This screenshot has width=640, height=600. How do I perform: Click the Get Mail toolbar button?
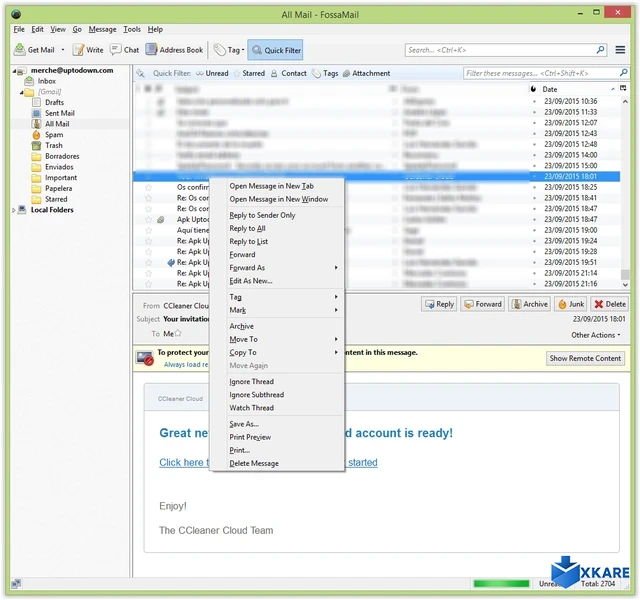pos(34,50)
